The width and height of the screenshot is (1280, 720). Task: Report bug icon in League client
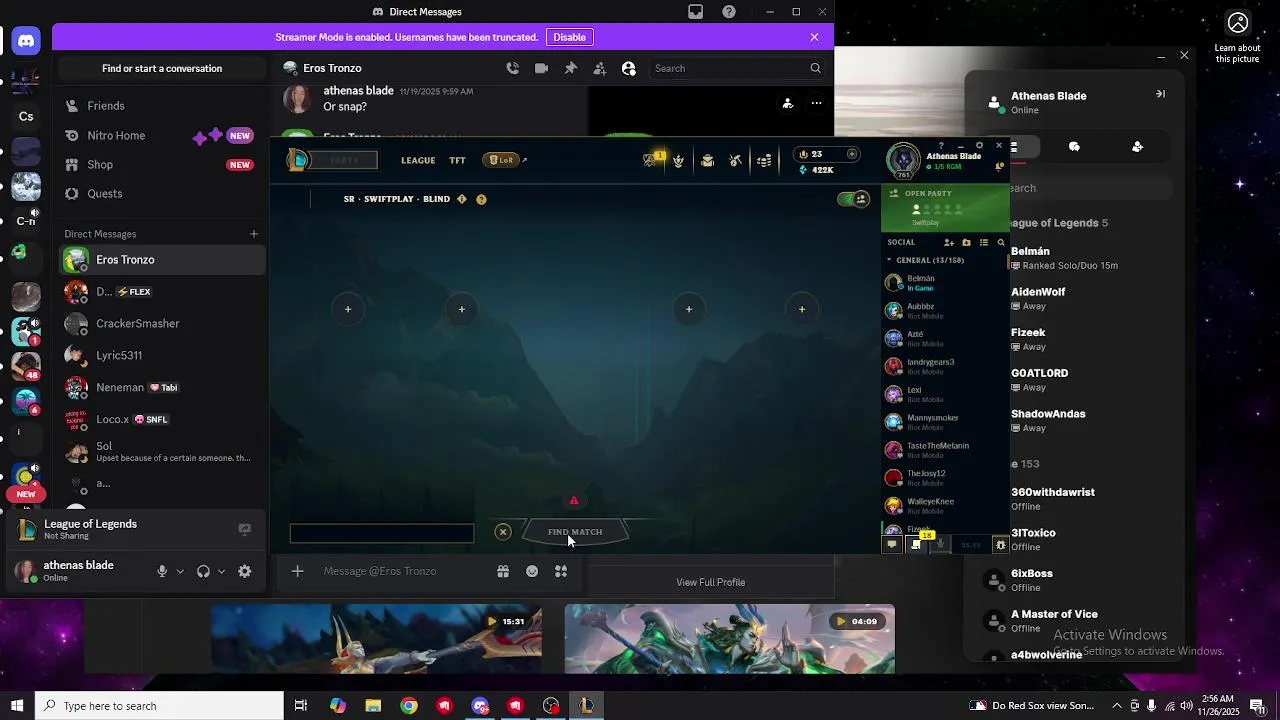pos(1000,544)
